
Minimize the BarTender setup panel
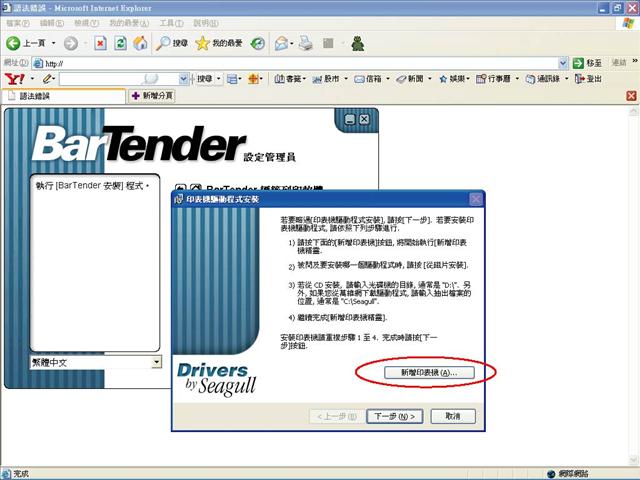[x=350, y=119]
